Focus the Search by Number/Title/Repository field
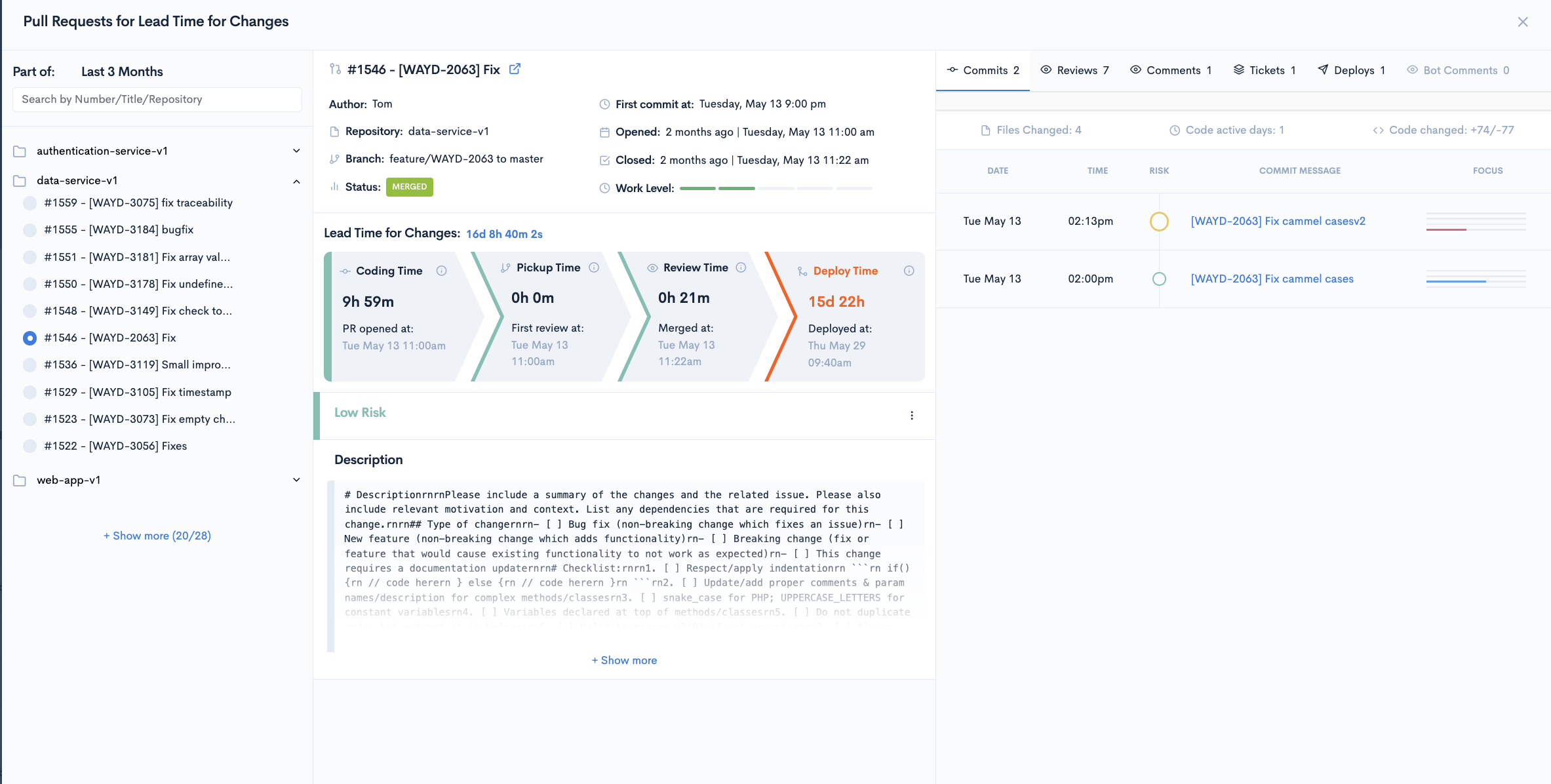The height and width of the screenshot is (784, 1551). pyautogui.click(x=157, y=100)
